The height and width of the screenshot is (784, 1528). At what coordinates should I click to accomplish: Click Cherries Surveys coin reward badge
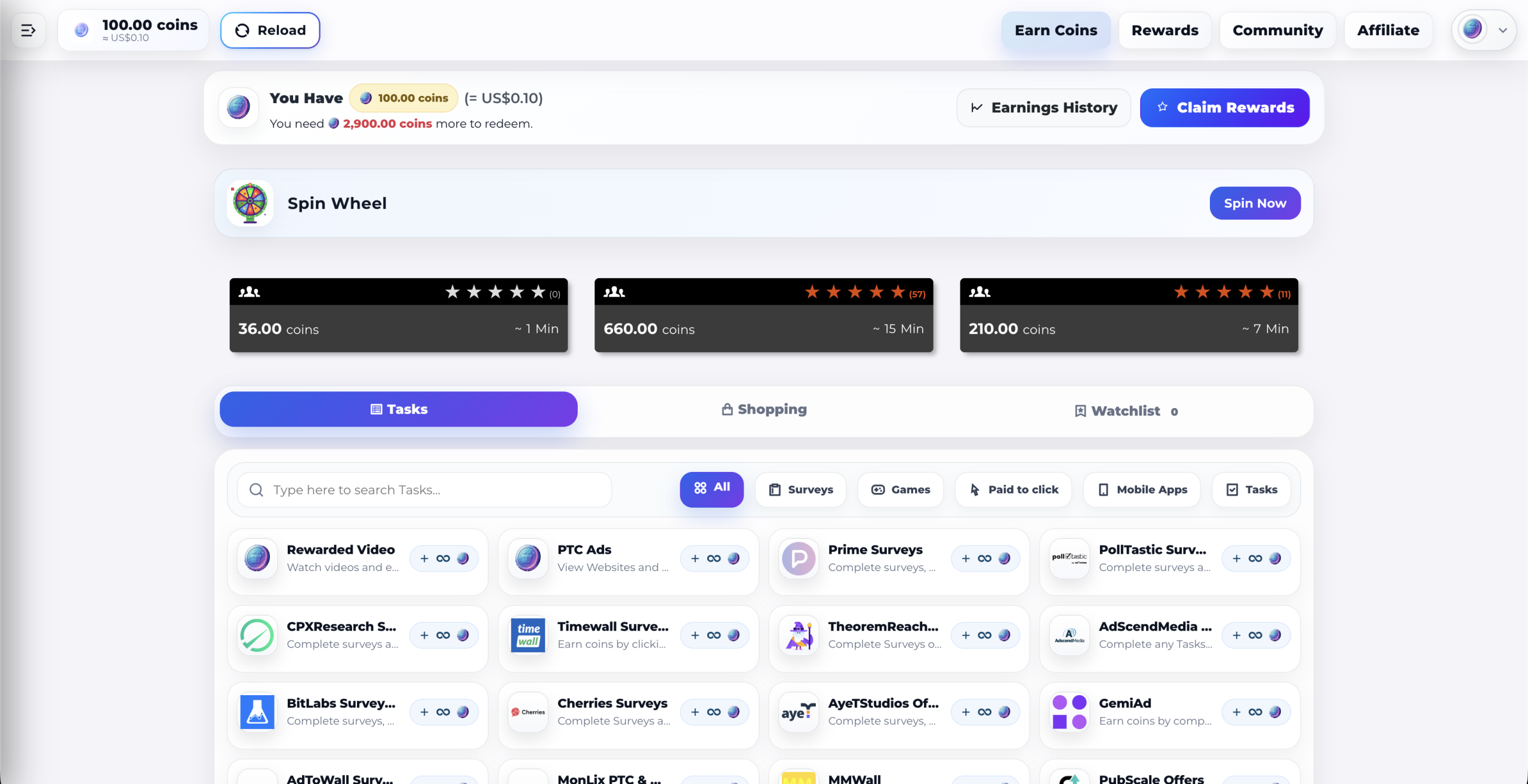(715, 712)
